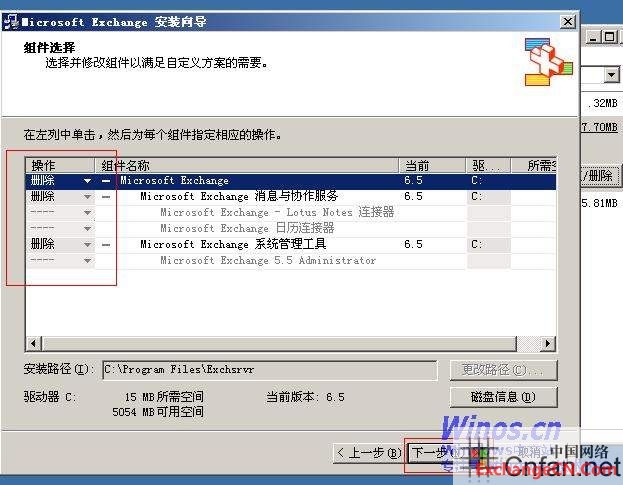Viewport: 623px width, 485px height.
Task: Collapse the 系统管理工具 component node
Action: pyautogui.click(x=106, y=245)
